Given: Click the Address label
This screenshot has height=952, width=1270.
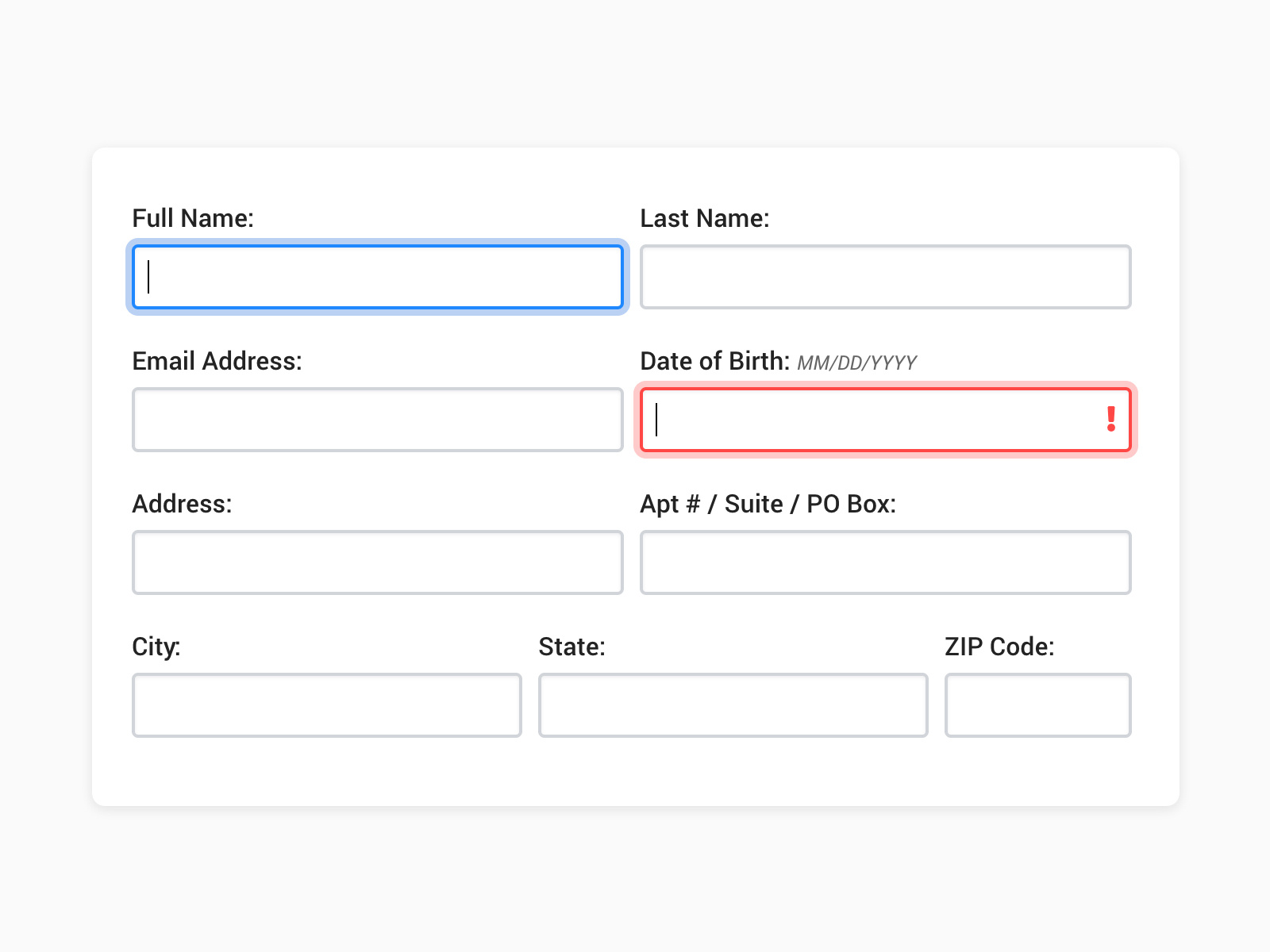Looking at the screenshot, I should (x=182, y=504).
